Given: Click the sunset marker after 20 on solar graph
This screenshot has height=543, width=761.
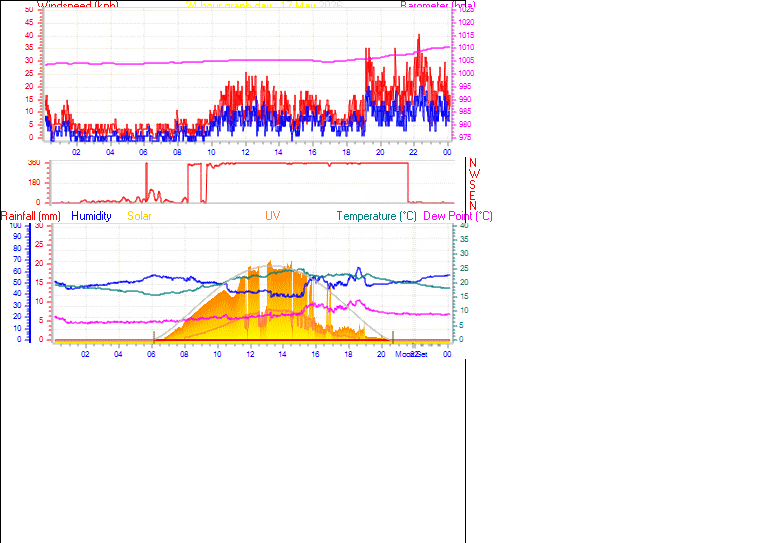Looking at the screenshot, I should pos(393,337).
